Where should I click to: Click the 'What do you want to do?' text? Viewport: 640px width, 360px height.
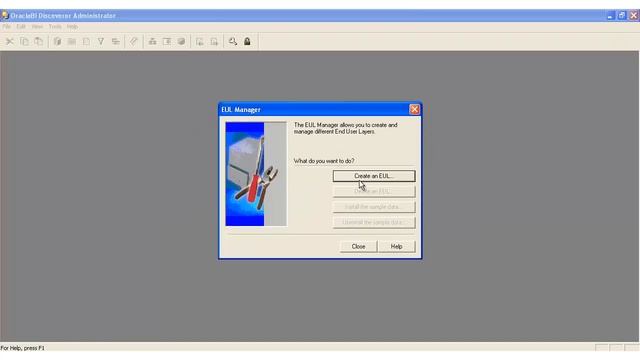pyautogui.click(x=324, y=161)
